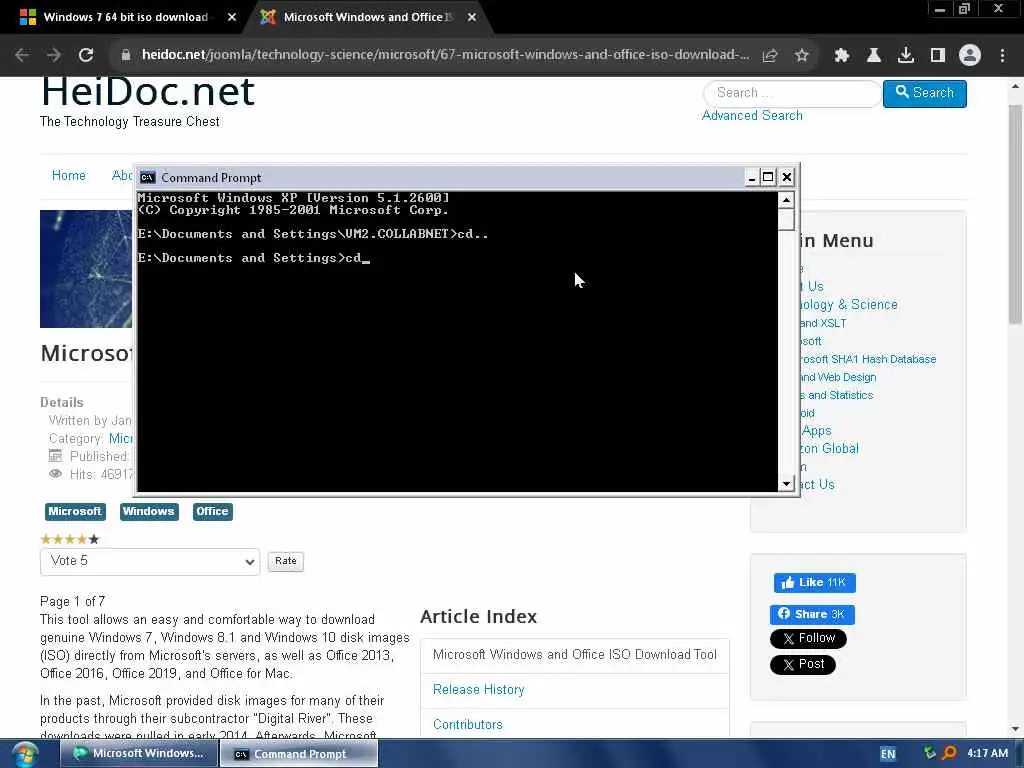This screenshot has width=1024, height=768.
Task: Open and XSLT sidebar link
Action: pyautogui.click(x=824, y=323)
